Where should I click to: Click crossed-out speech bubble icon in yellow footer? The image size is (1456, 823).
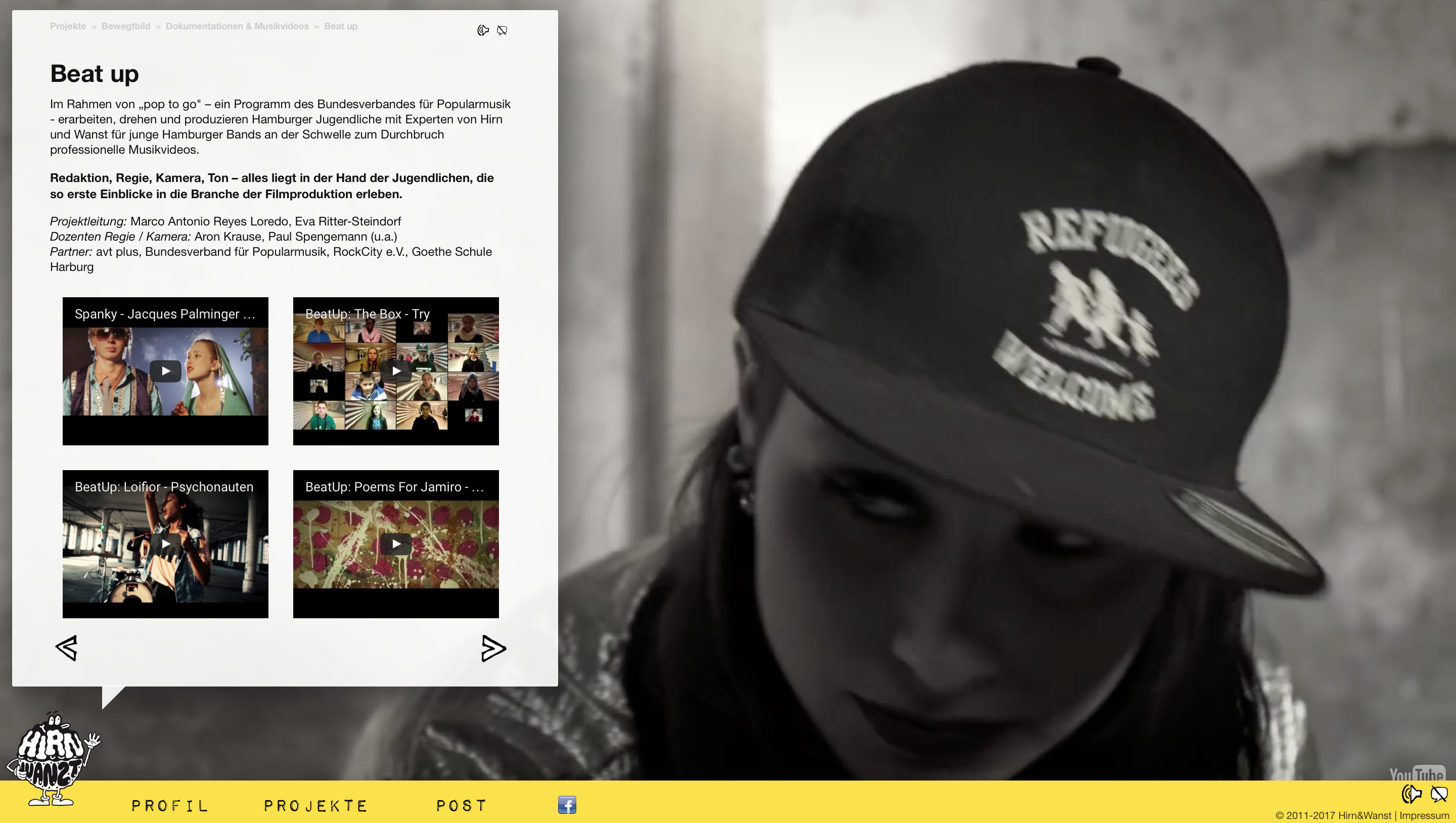tap(1439, 794)
